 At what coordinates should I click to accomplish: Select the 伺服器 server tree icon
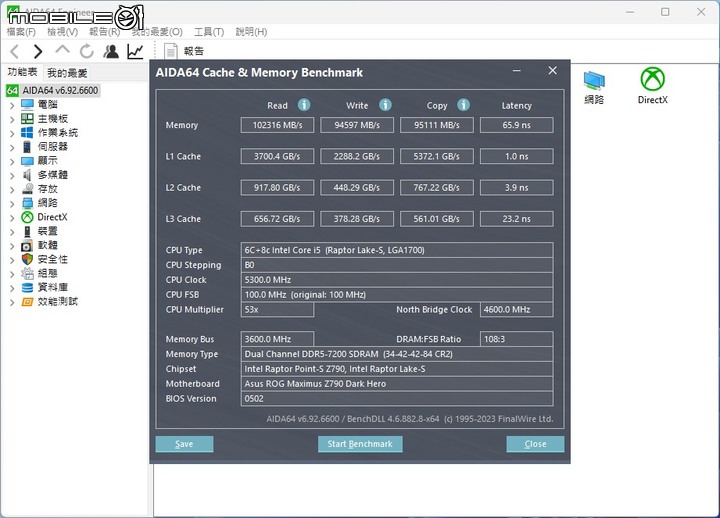tap(27, 147)
